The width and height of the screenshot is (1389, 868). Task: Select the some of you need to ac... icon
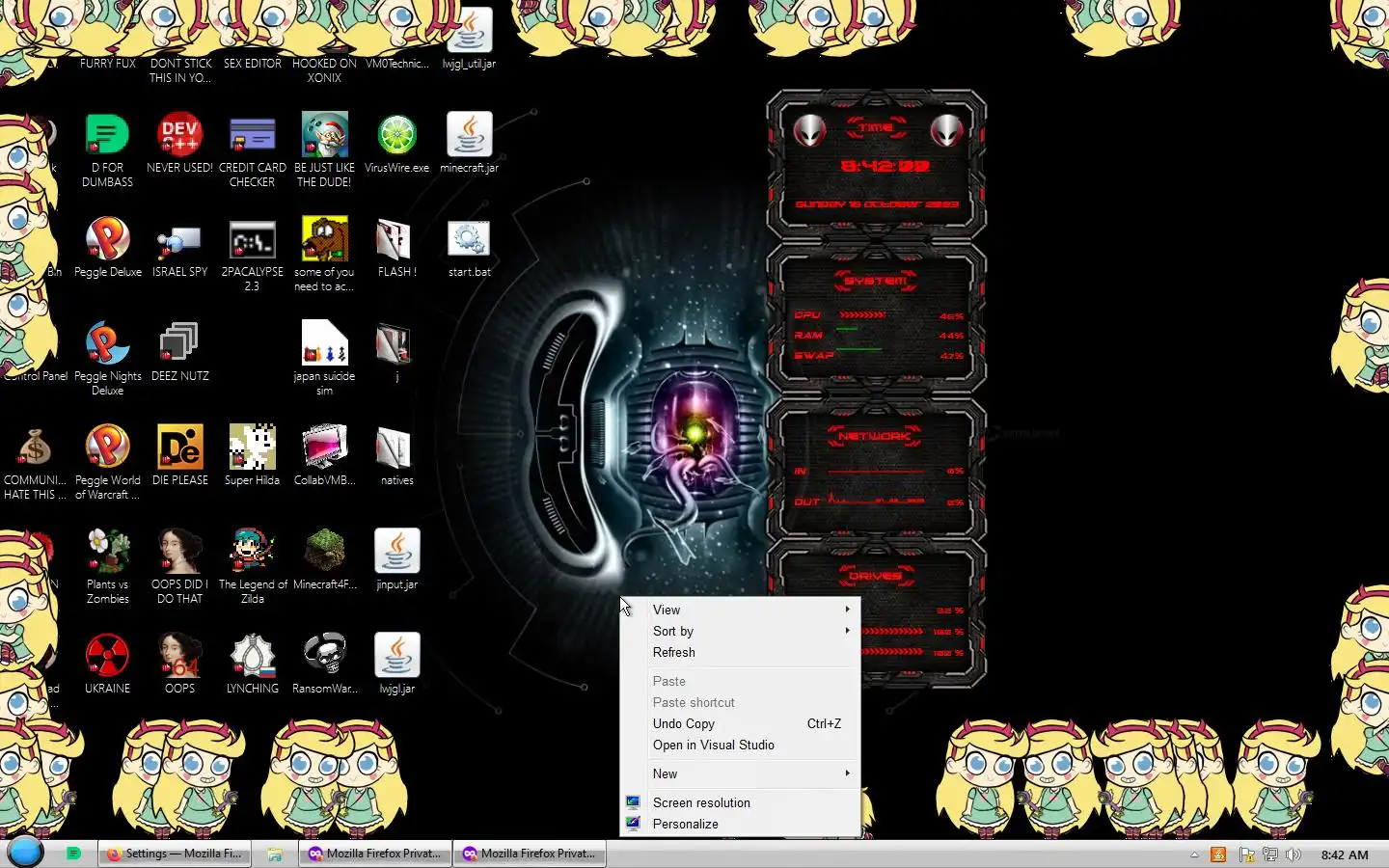point(324,239)
